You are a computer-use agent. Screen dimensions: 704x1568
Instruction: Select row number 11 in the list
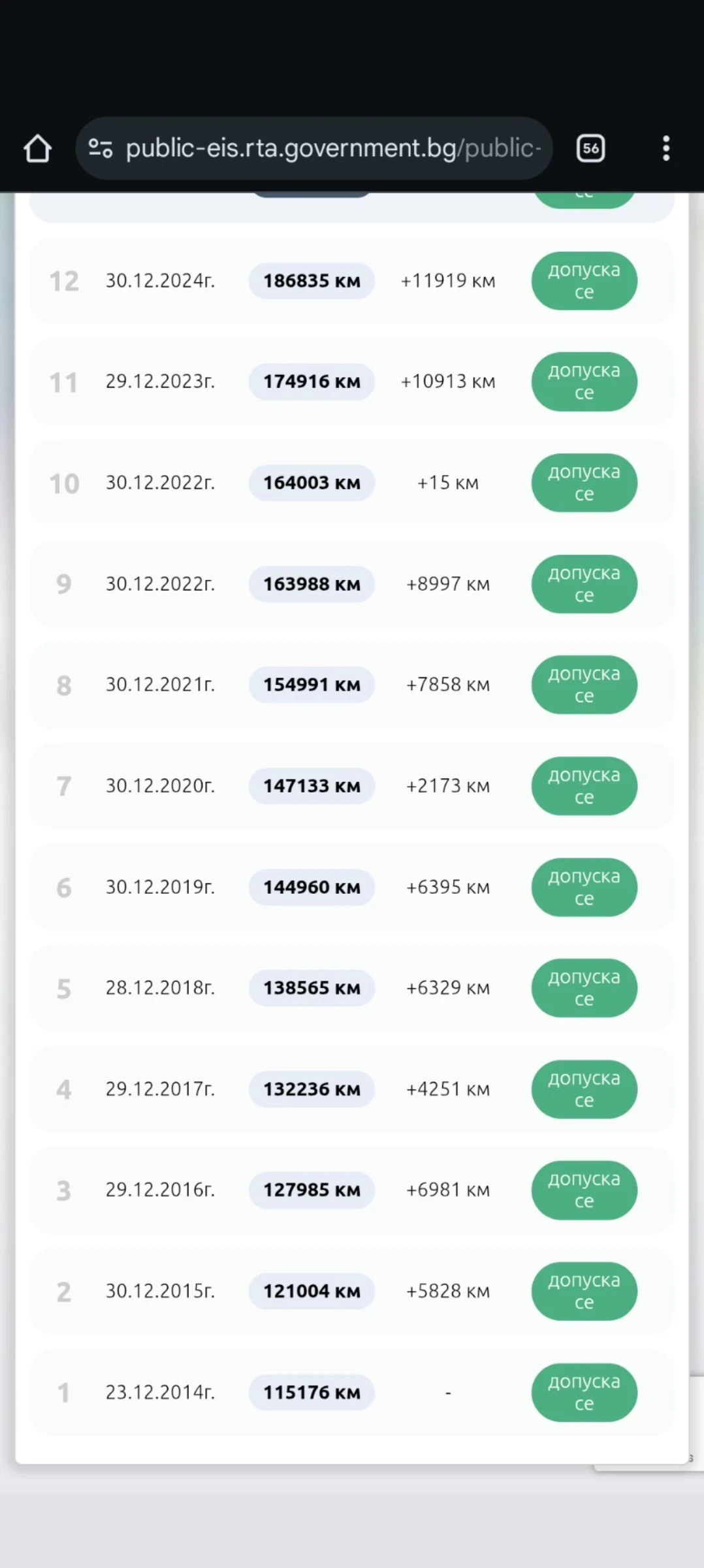point(63,382)
